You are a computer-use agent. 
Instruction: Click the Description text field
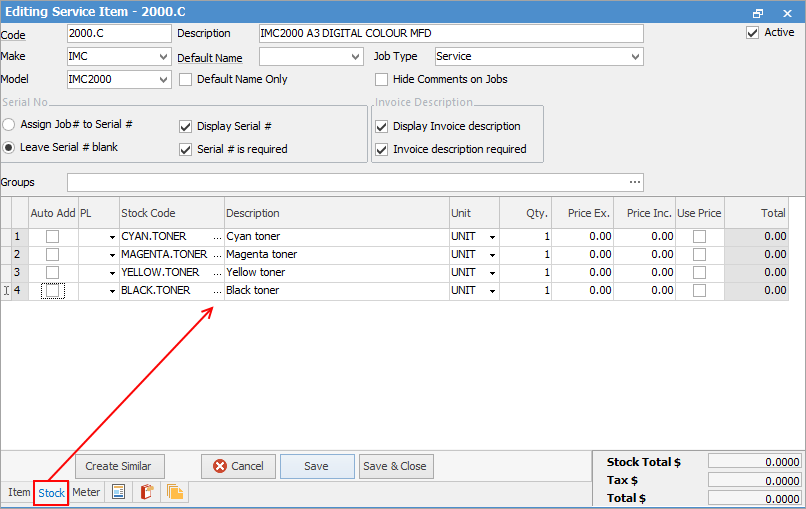pos(450,34)
